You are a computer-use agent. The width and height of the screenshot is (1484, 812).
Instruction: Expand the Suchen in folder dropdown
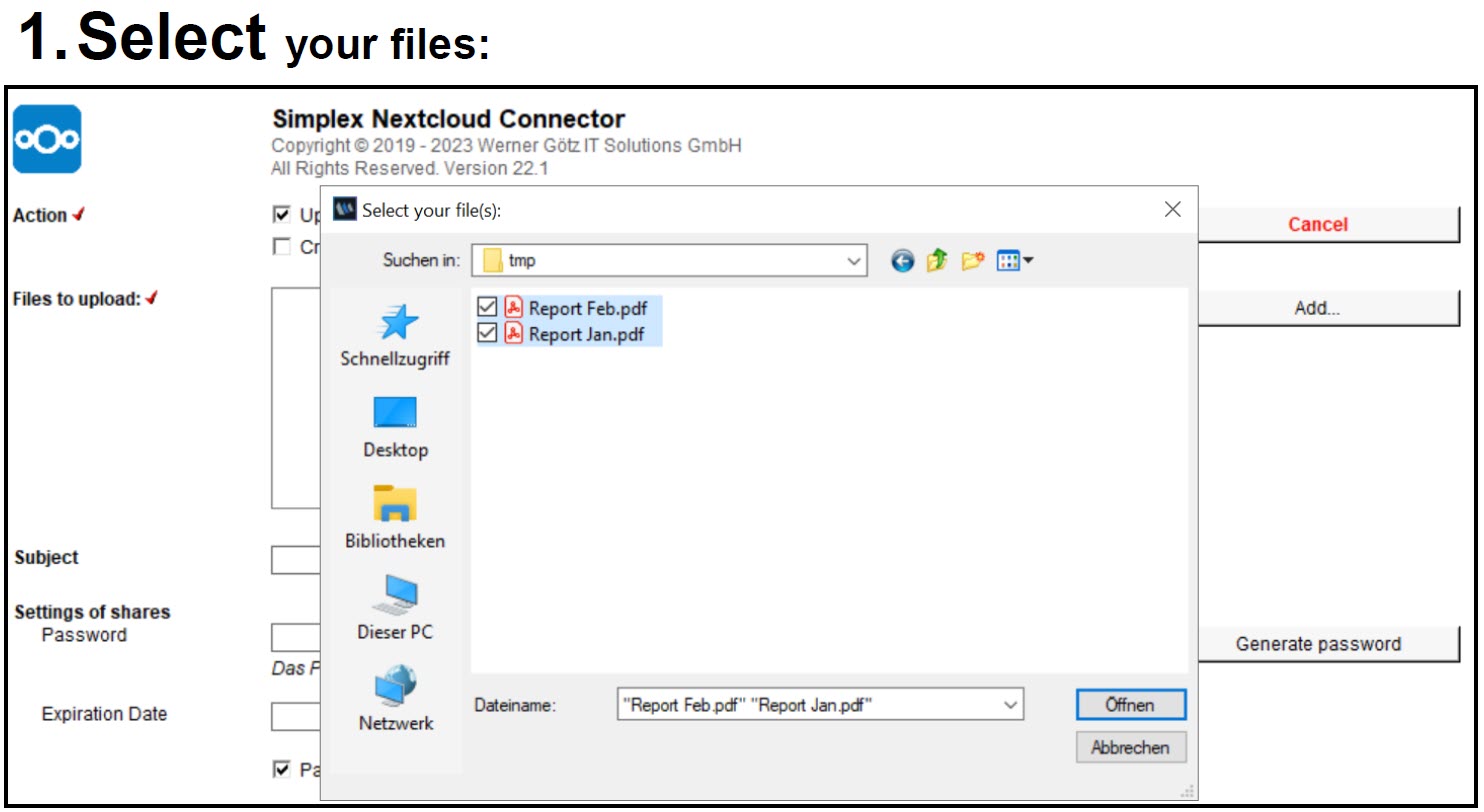click(854, 261)
